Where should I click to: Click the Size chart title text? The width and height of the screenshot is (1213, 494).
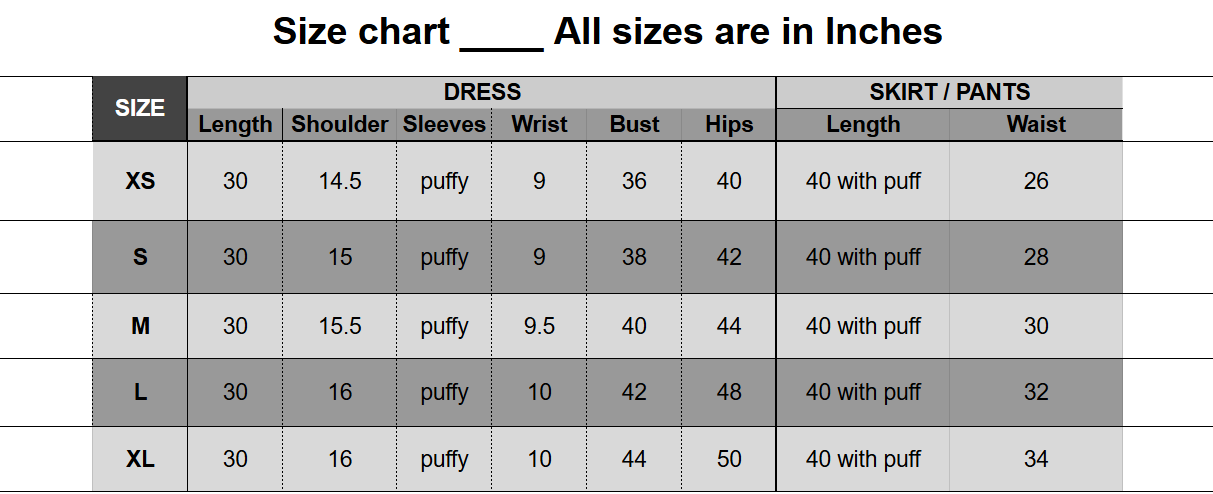(607, 32)
